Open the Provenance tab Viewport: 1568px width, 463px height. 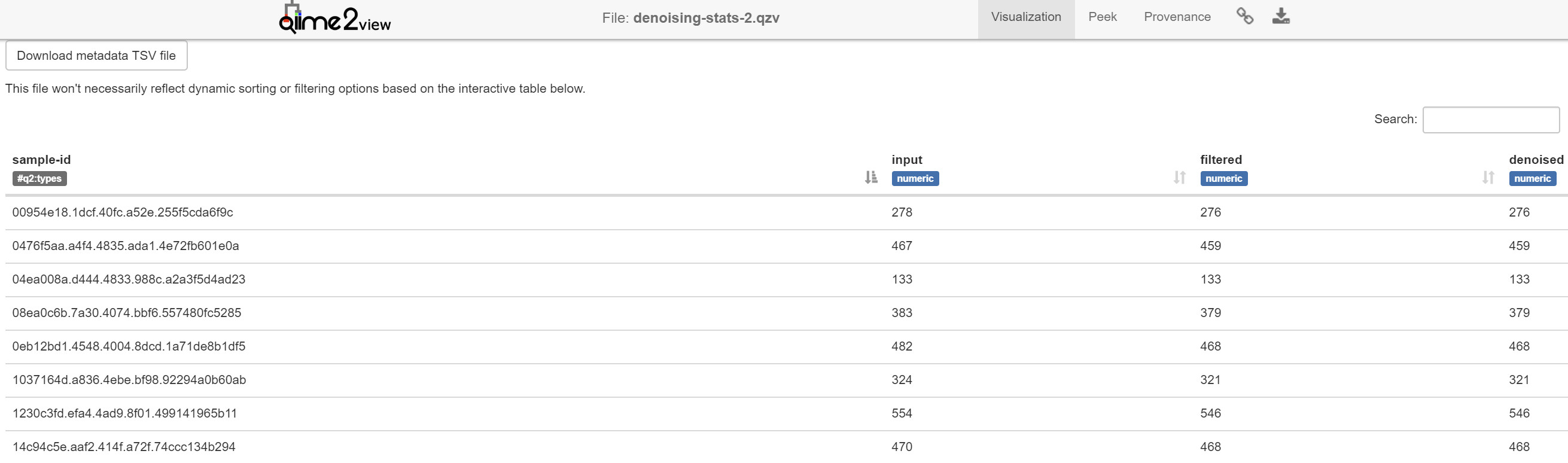point(1177,17)
